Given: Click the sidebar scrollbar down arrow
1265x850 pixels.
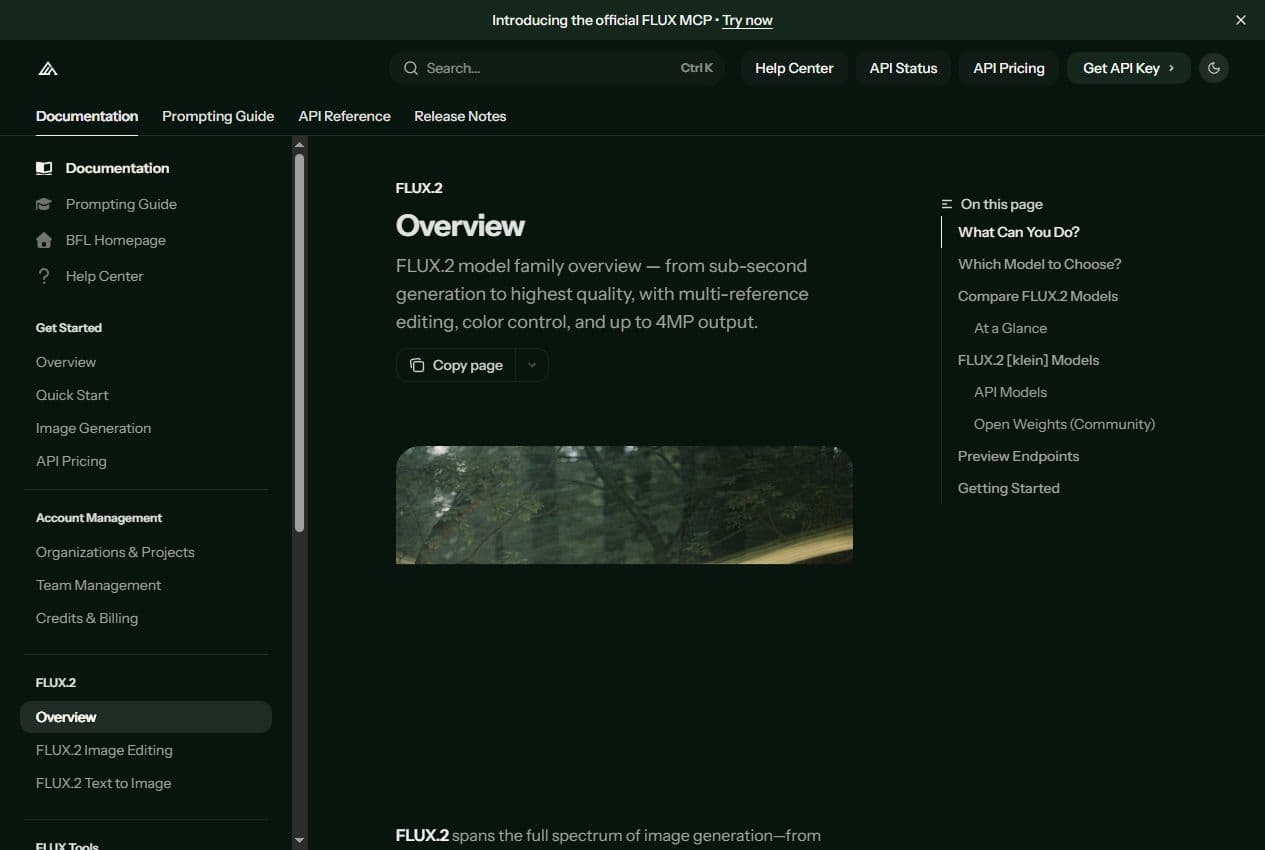Looking at the screenshot, I should click(x=299, y=841).
